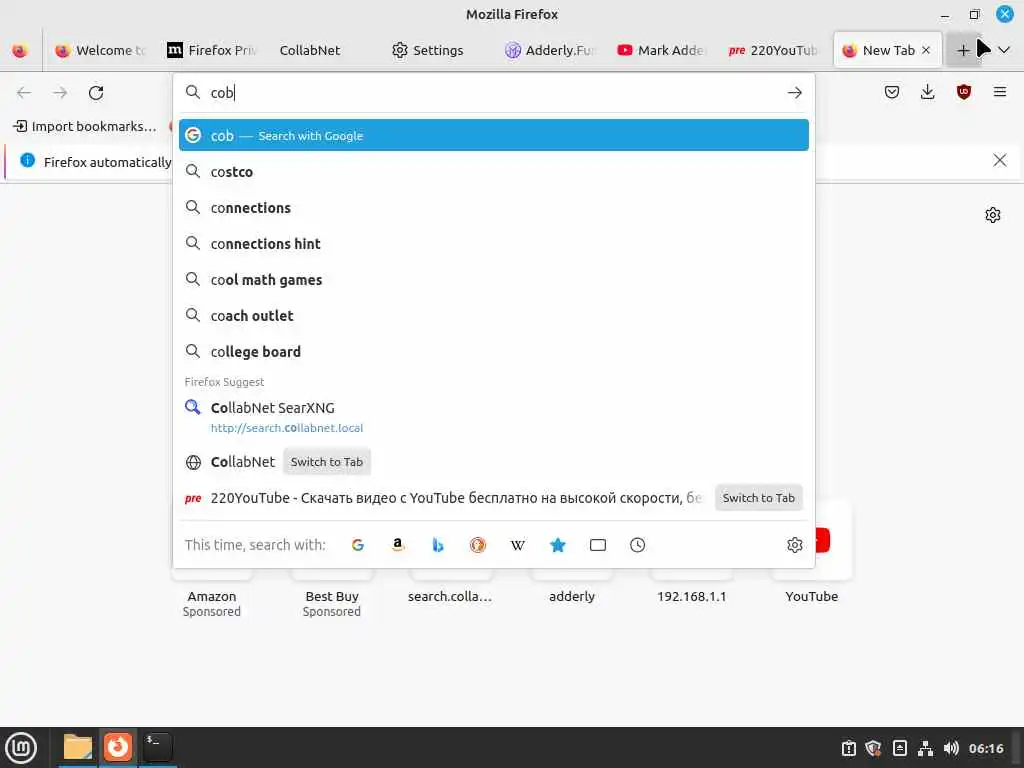Open the 192.168.1.1 shortcut
Viewport: 1024px width, 768px height.
692,596
